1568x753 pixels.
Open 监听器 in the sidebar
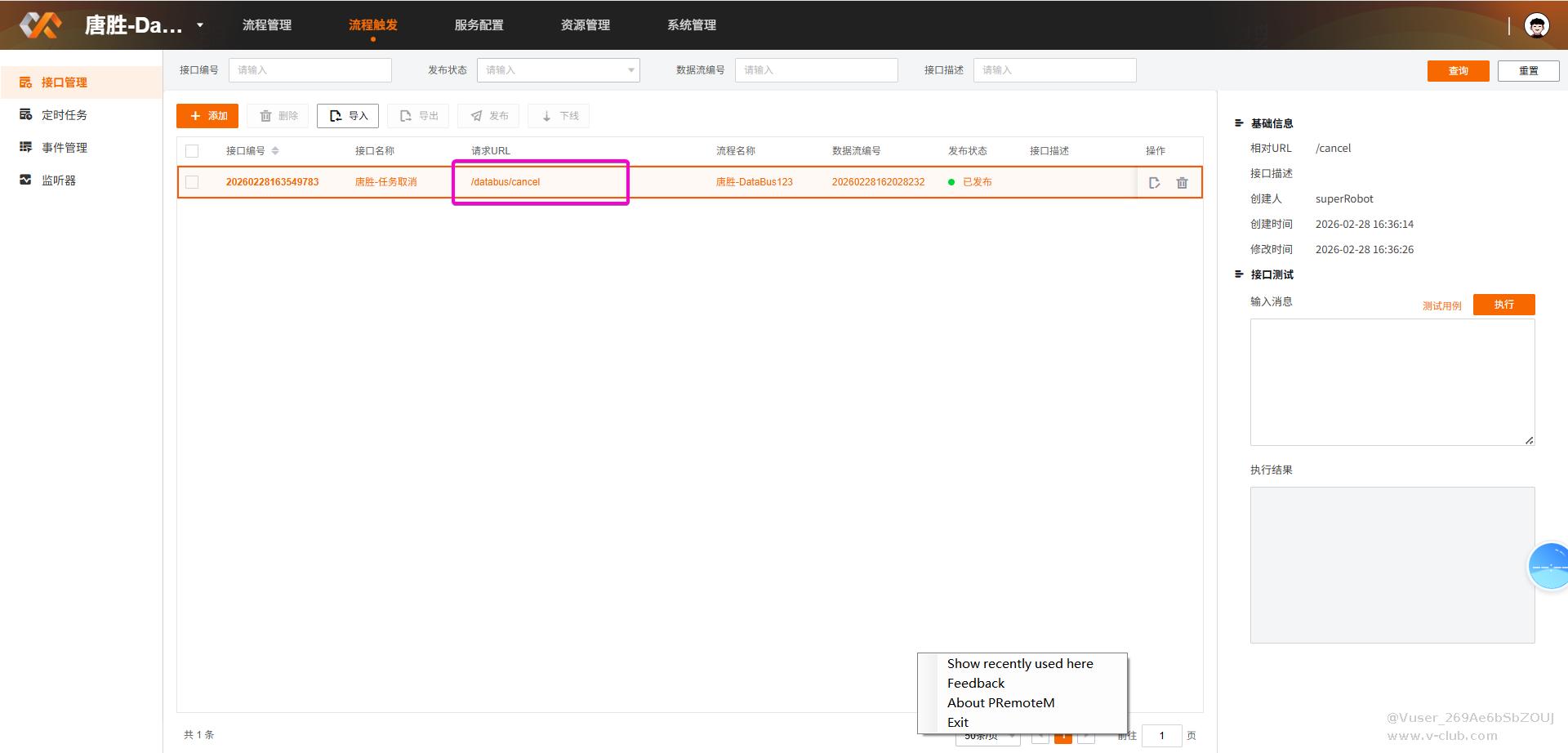click(58, 180)
